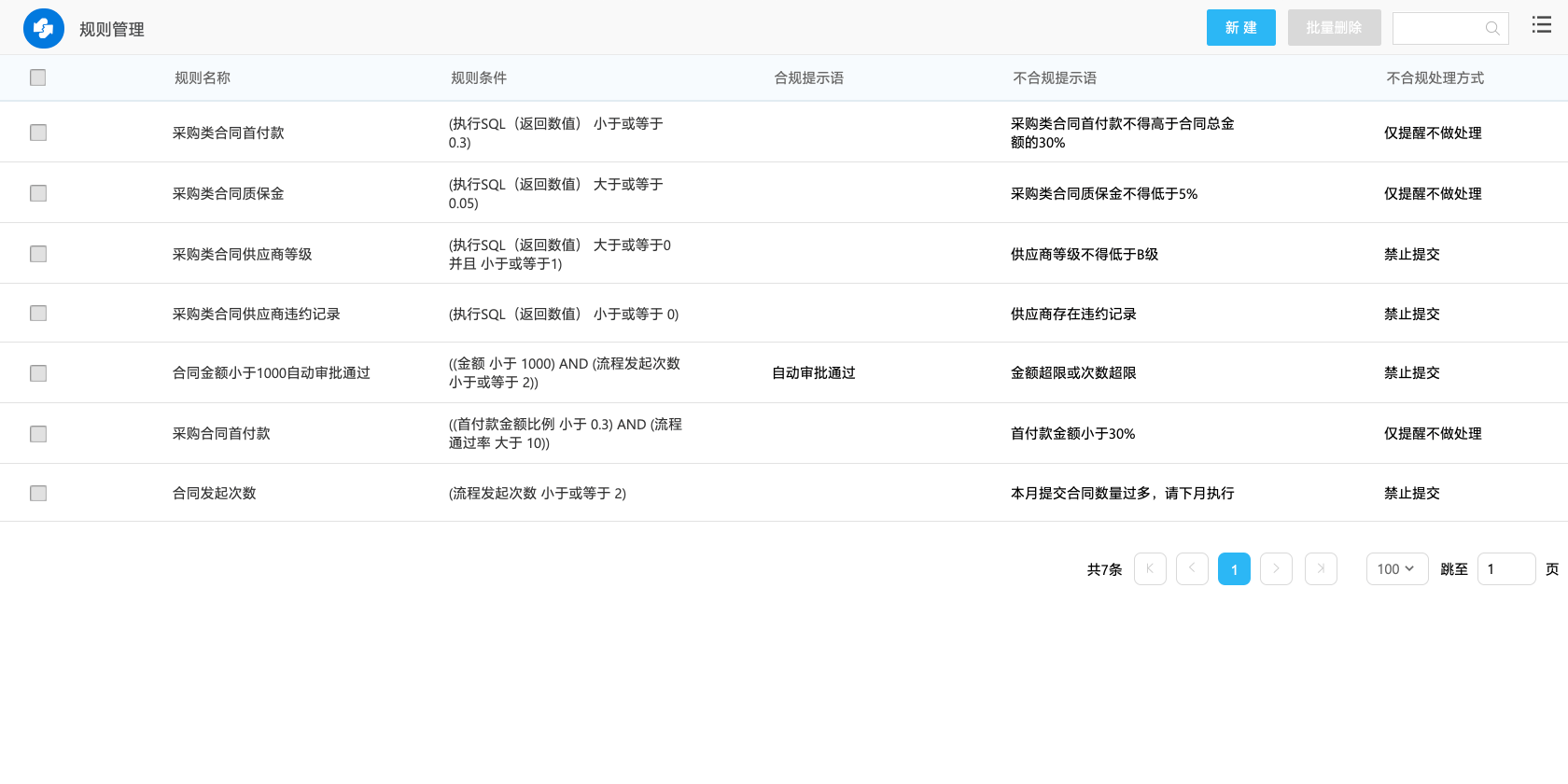
Task: Go to previous page arrow
Action: point(1192,568)
